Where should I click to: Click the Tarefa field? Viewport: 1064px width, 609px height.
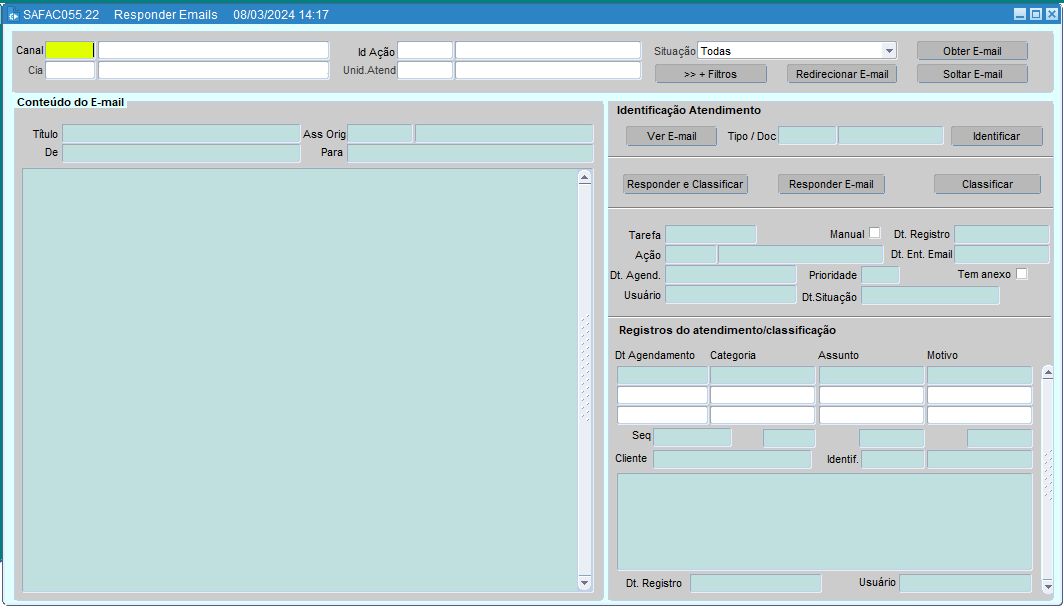(710, 234)
